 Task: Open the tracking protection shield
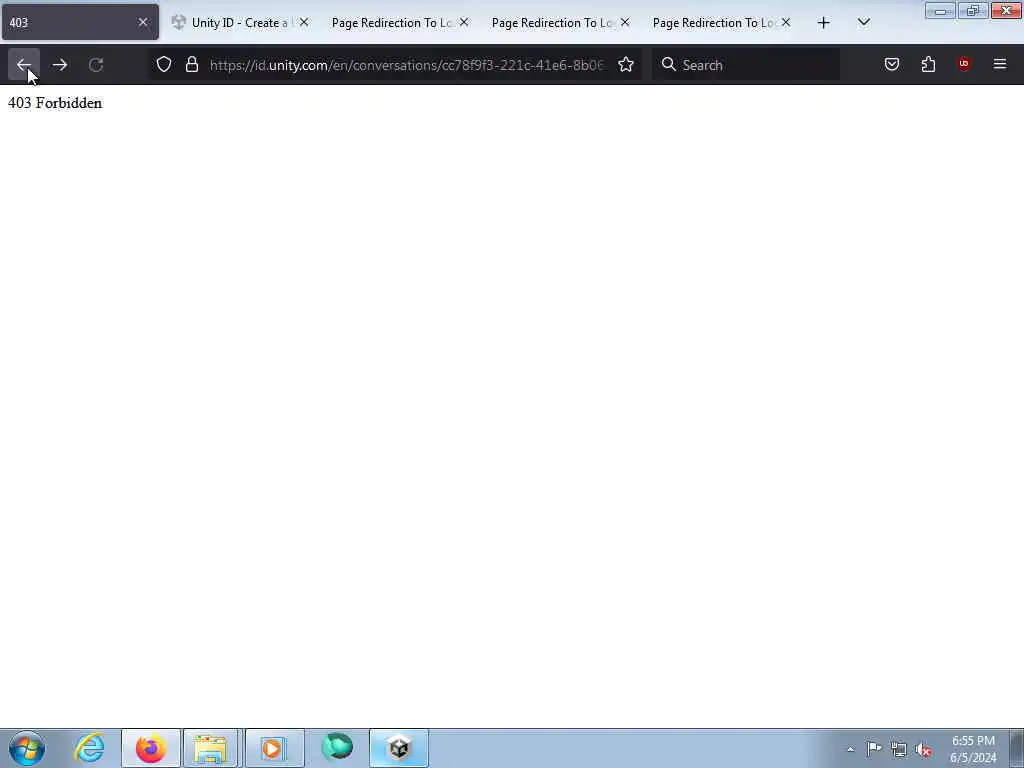164,65
